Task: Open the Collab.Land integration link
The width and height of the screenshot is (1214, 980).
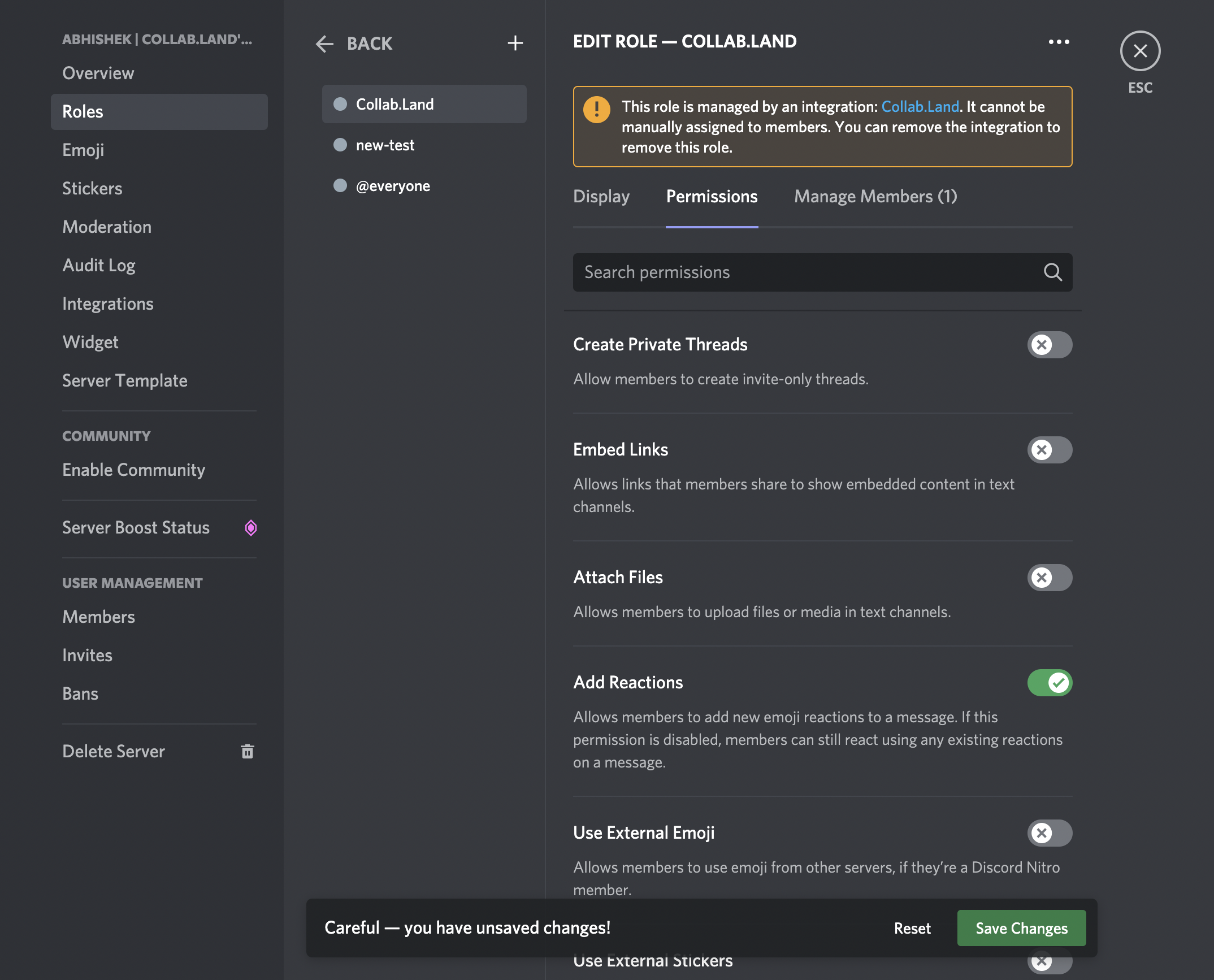Action: coord(920,106)
